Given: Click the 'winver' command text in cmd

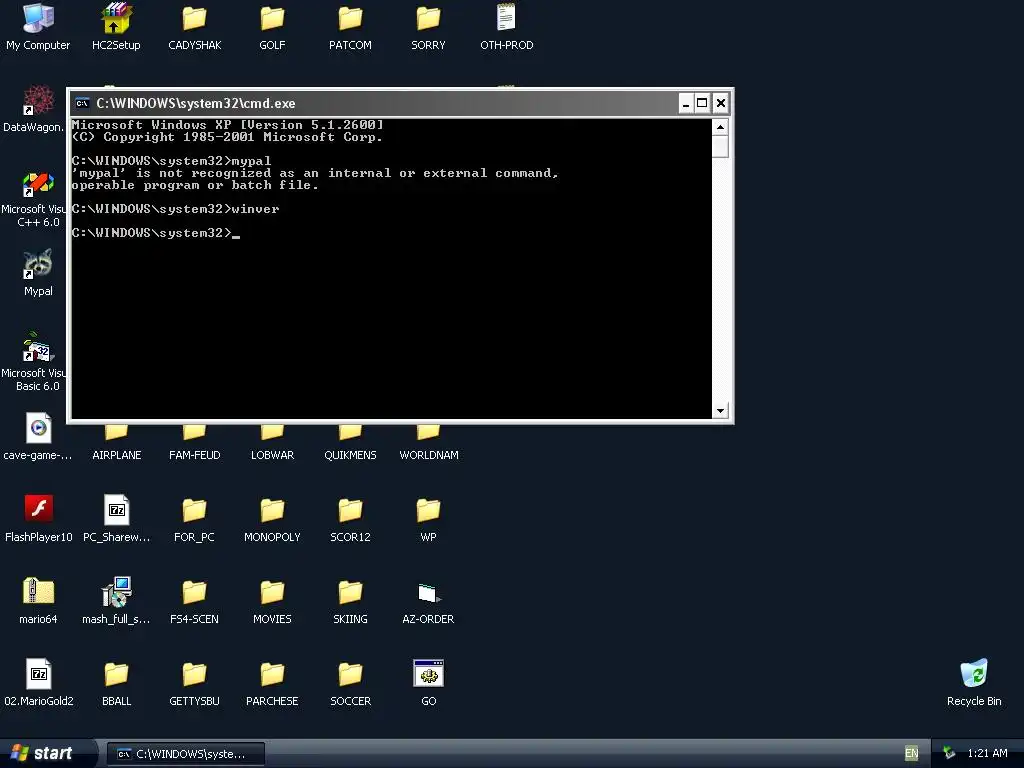Looking at the screenshot, I should tap(255, 209).
